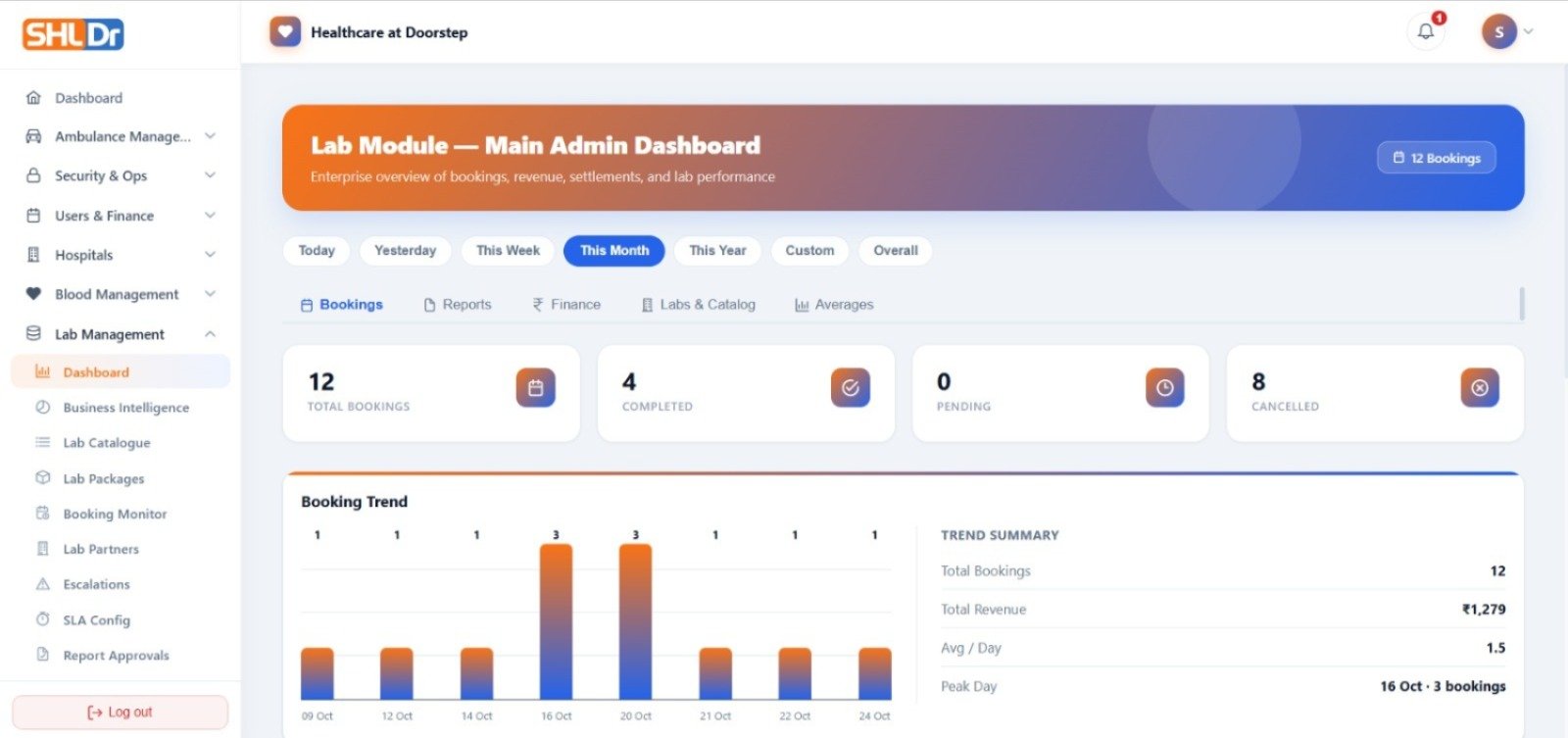The height and width of the screenshot is (738, 1568).
Task: Click the Cancelled X icon
Action: (x=1480, y=388)
